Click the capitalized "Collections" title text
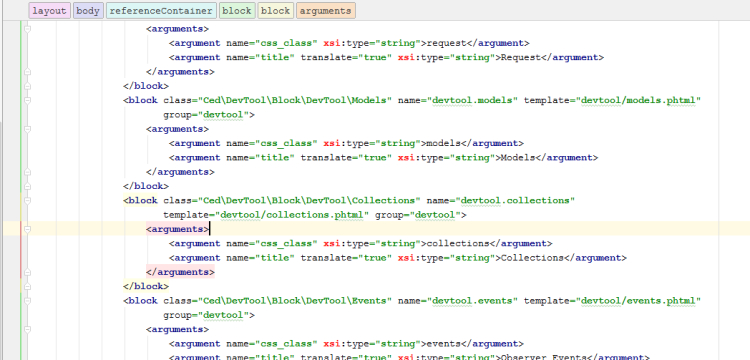Image resolution: width=750 pixels, height=360 pixels. [532, 258]
